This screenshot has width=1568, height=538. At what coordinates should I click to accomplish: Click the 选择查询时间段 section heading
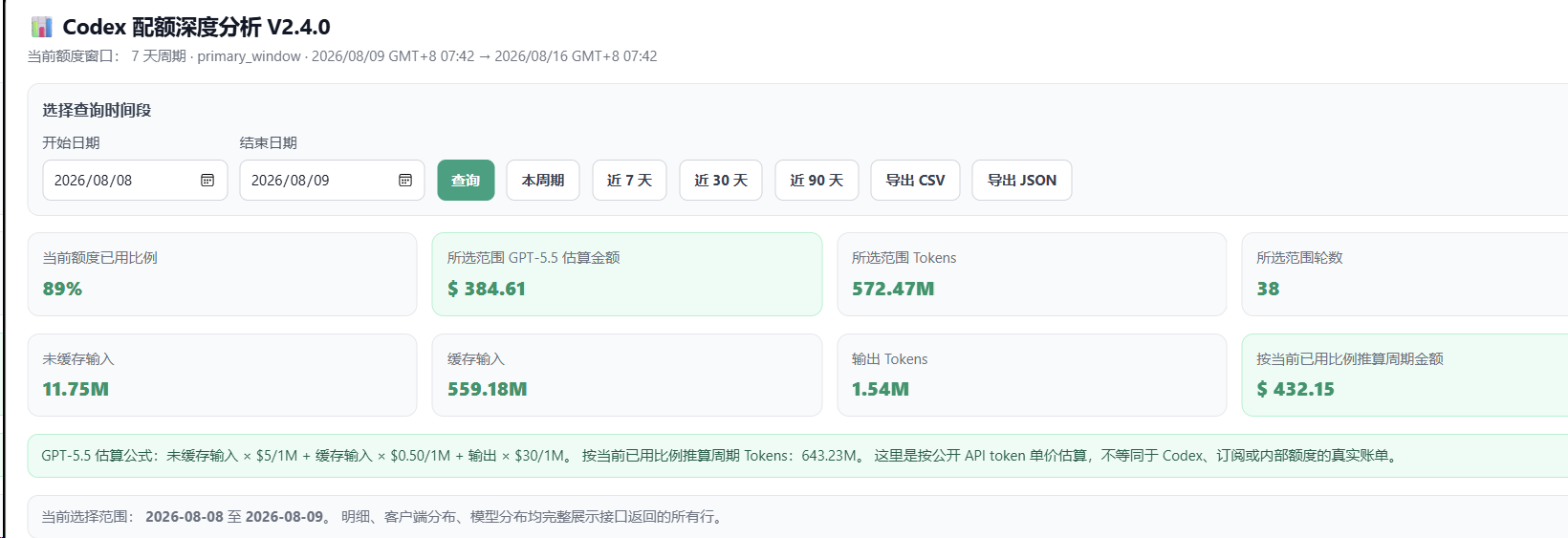(97, 110)
